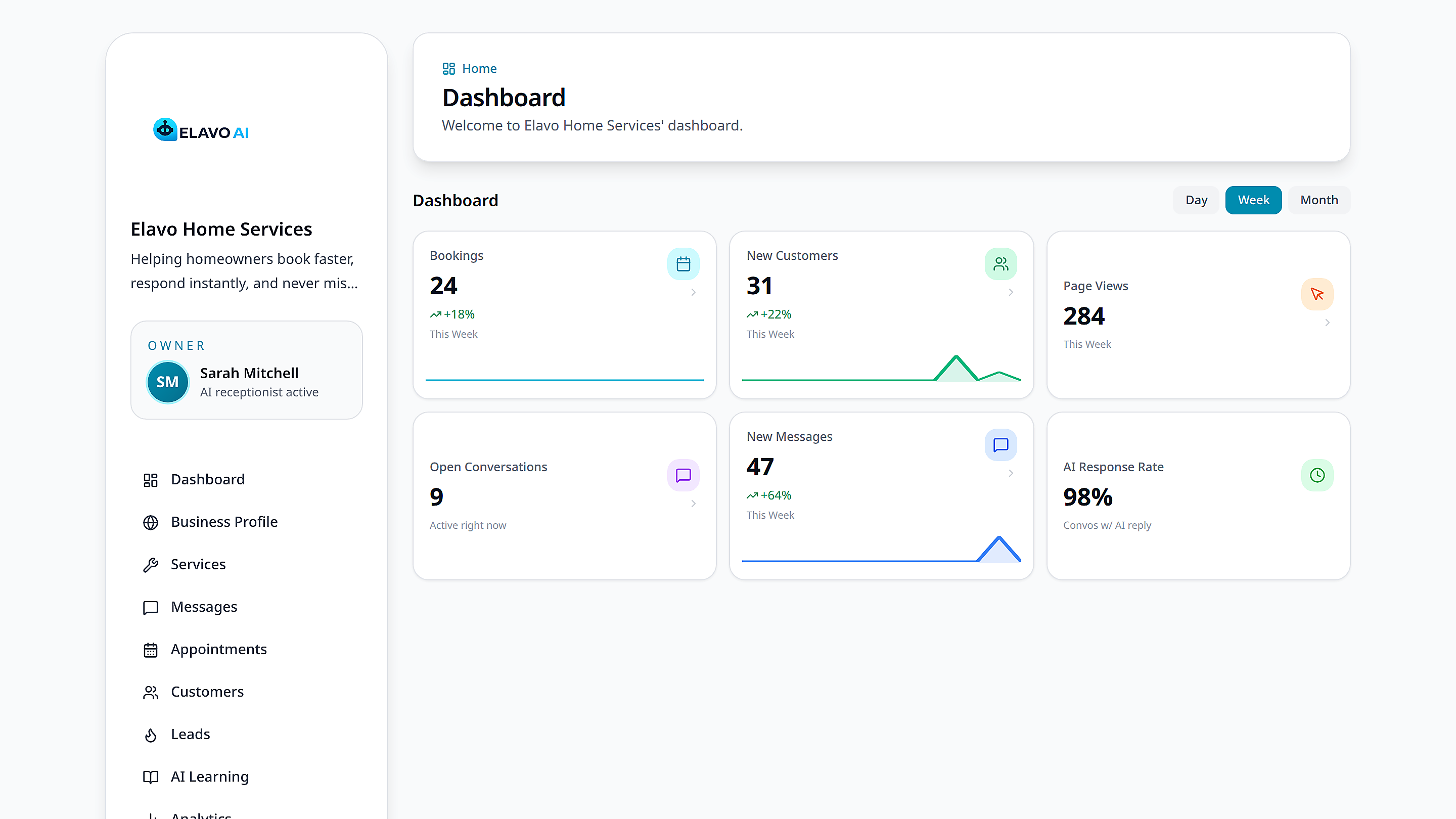Image resolution: width=1456 pixels, height=819 pixels.
Task: Open Page Views details via chevron
Action: [1327, 323]
